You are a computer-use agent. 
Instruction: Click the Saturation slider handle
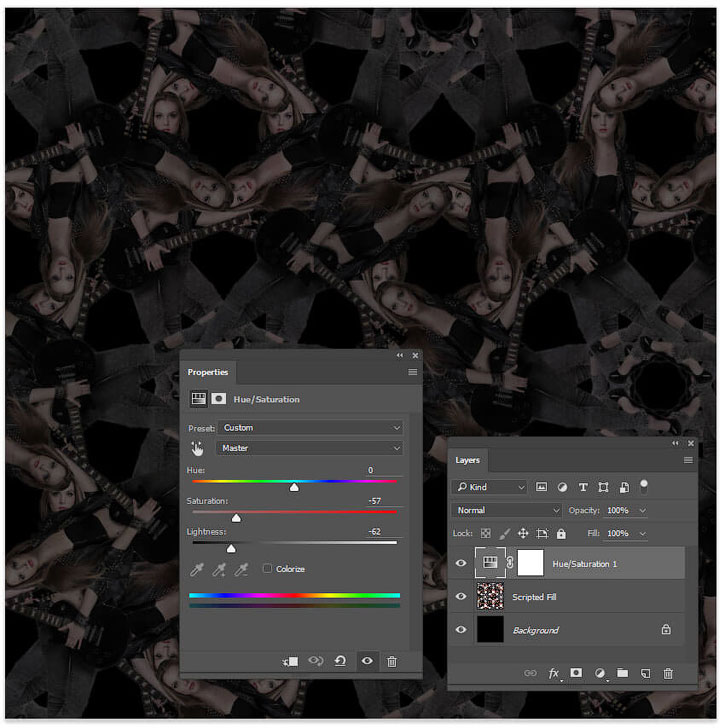point(237,520)
